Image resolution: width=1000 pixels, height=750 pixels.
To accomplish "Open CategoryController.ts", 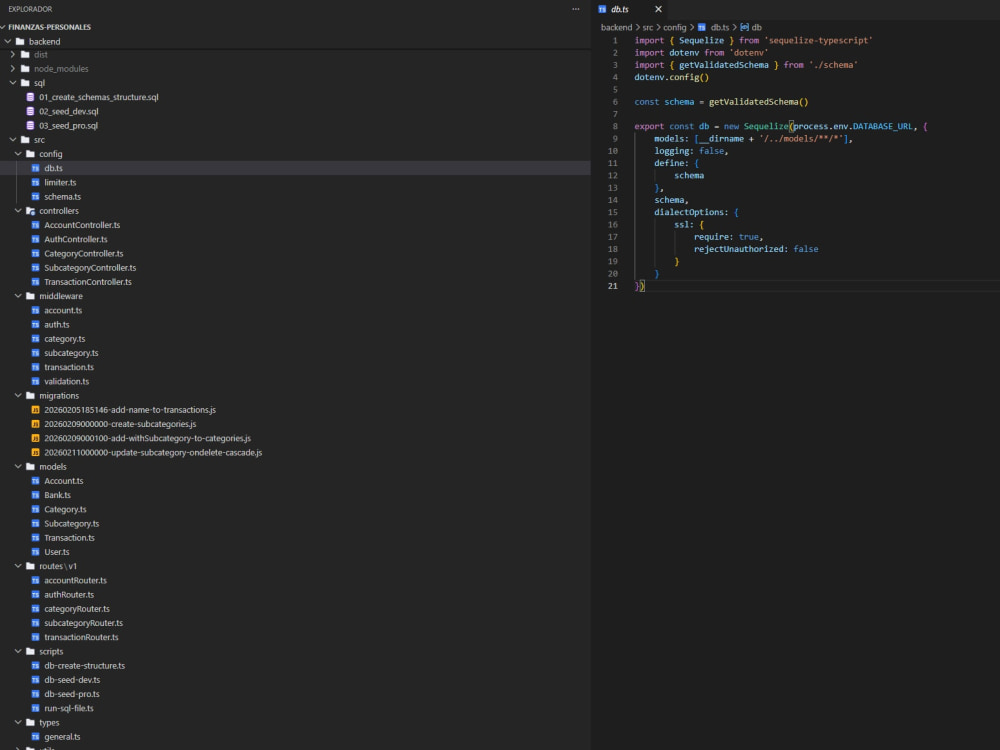I will point(84,253).
